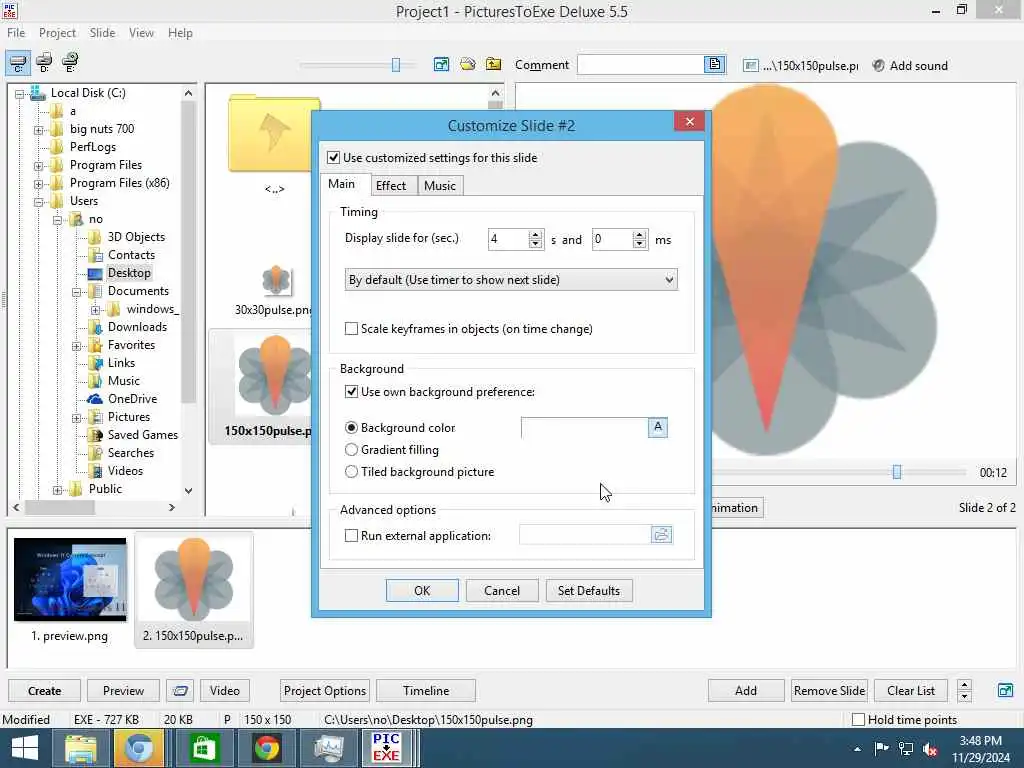Open File Explorer from the taskbar

tap(81, 748)
